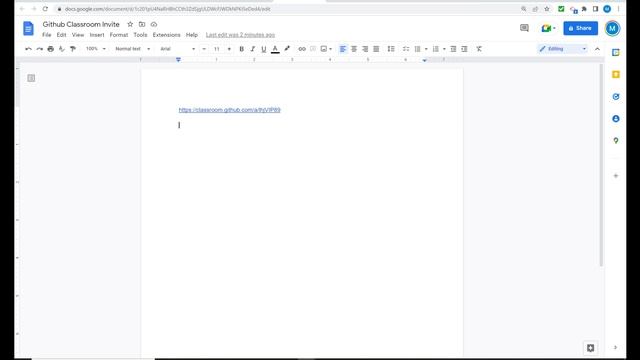Viewport: 640px width, 360px height.
Task: Insert a checklist
Action: click(x=406, y=49)
